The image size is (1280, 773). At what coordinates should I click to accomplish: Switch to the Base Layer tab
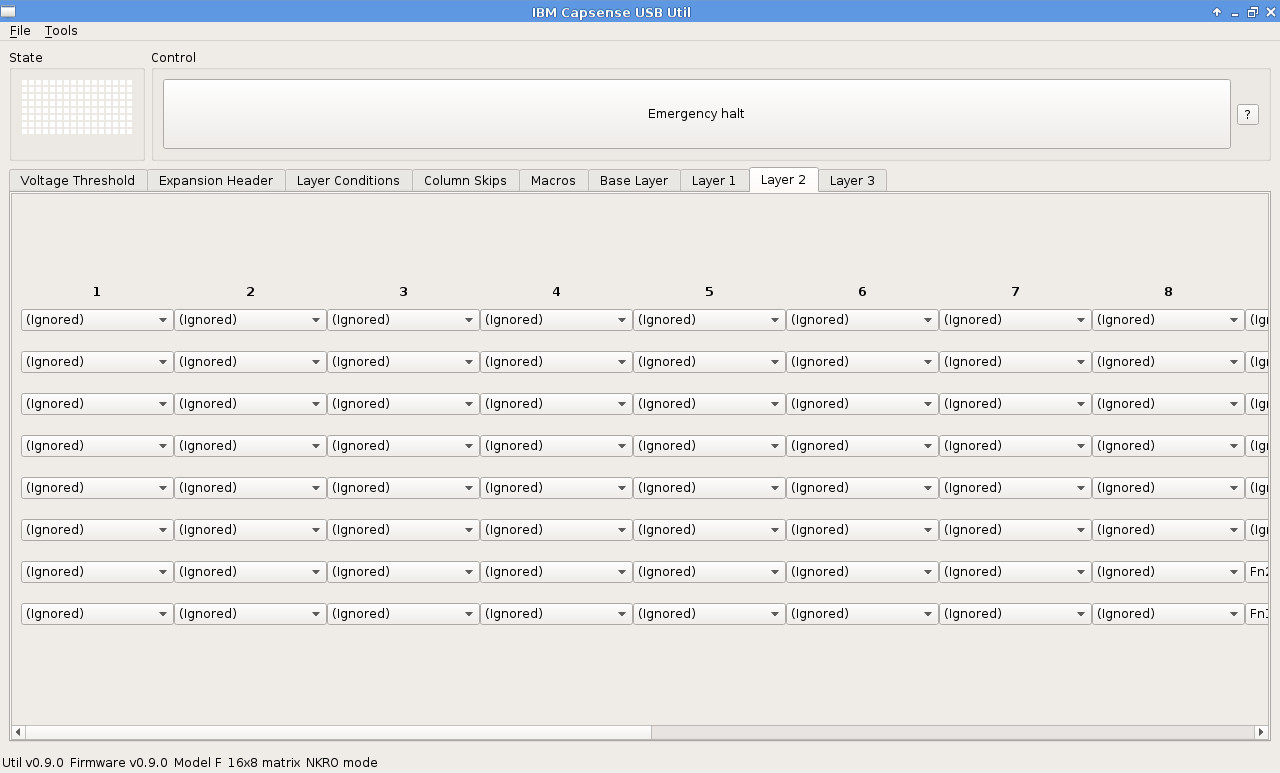coord(634,181)
